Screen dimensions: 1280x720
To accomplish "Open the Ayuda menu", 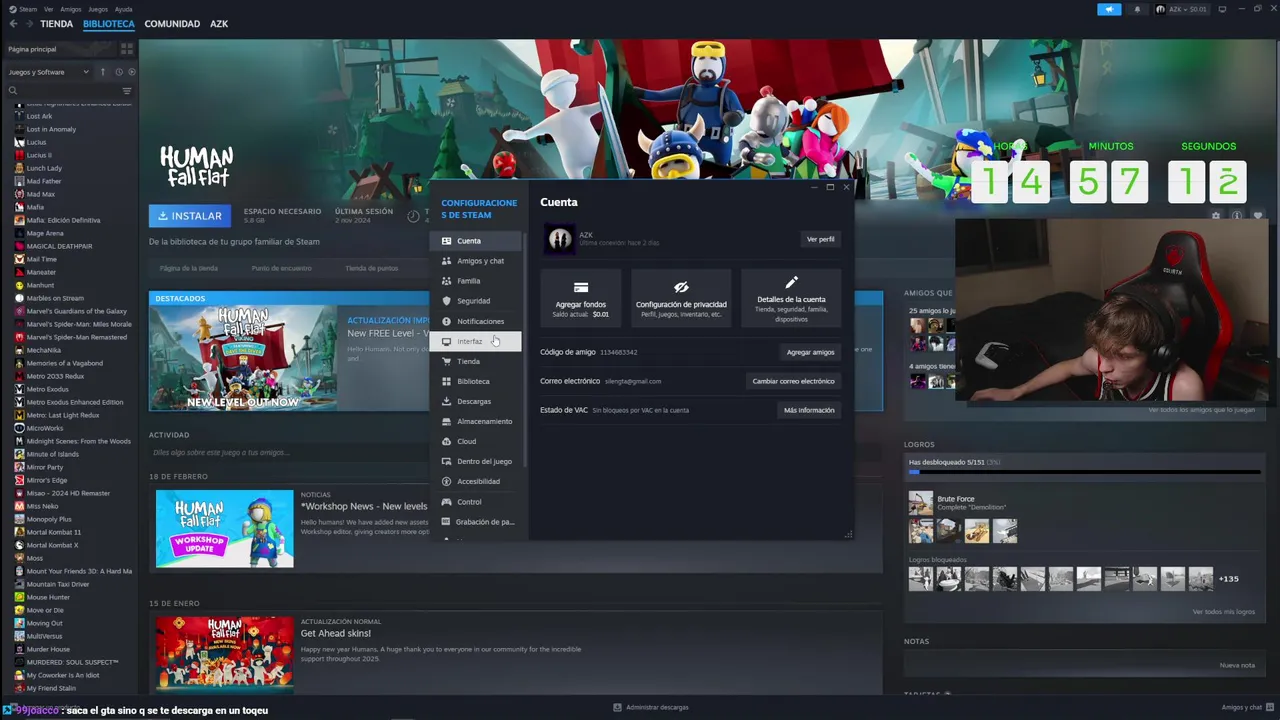I will click(123, 9).
